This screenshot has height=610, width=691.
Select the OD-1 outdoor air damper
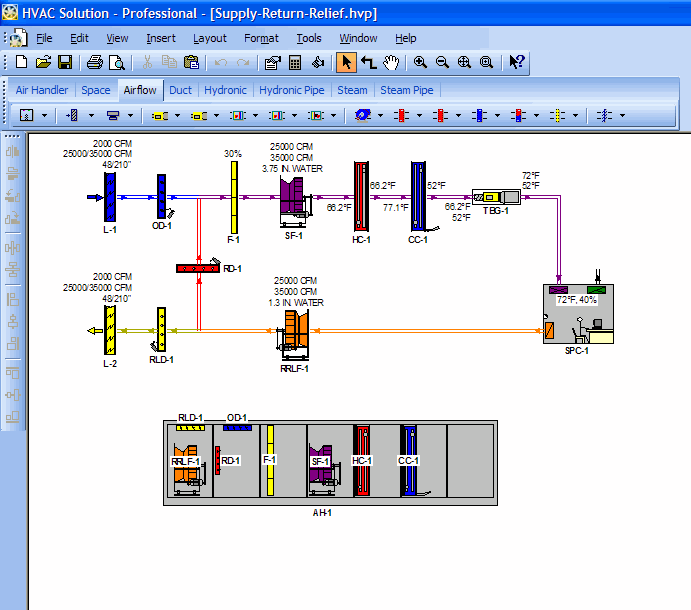click(x=162, y=196)
